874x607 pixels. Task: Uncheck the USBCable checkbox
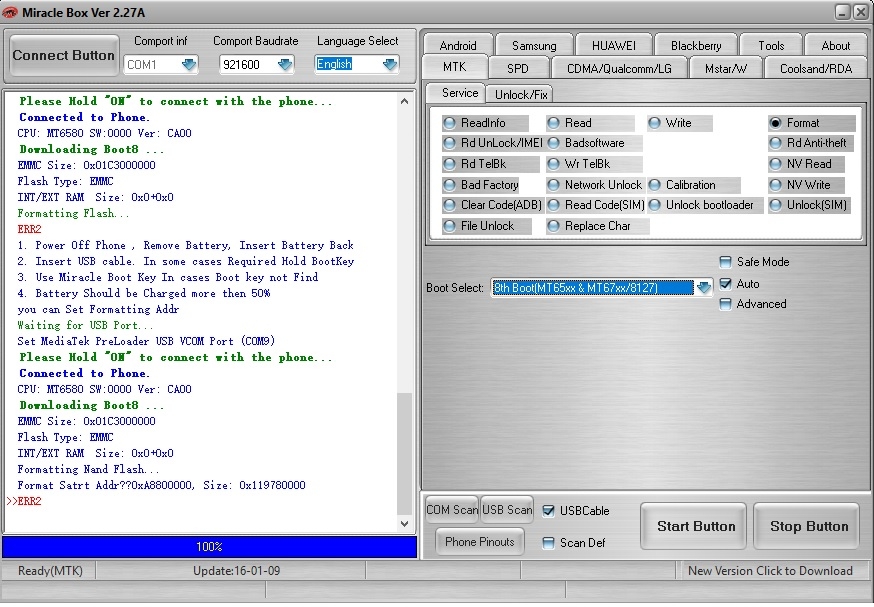[x=548, y=511]
